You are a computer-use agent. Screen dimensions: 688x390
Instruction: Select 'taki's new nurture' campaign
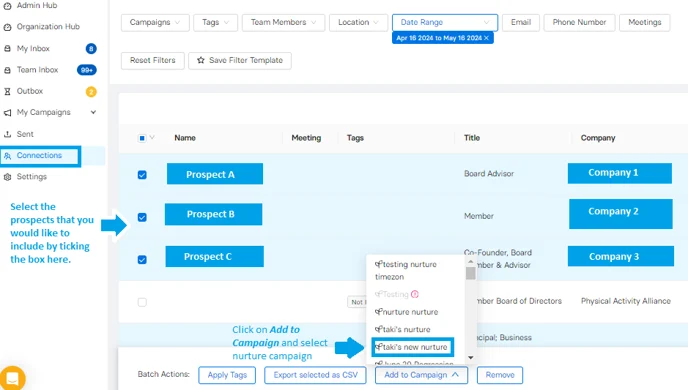pyautogui.click(x=412, y=347)
